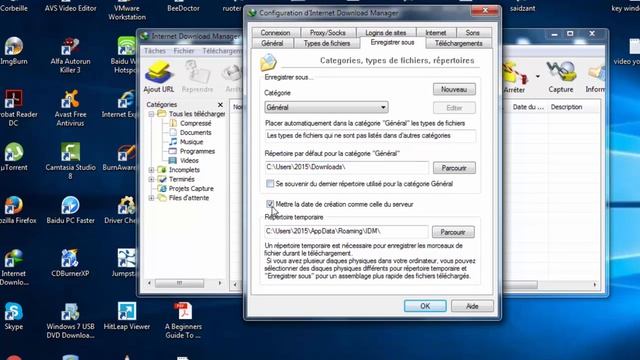Image resolution: width=640 pixels, height=360 pixels.
Task: Switch to the Proxy/Socks tab
Action: click(x=327, y=33)
